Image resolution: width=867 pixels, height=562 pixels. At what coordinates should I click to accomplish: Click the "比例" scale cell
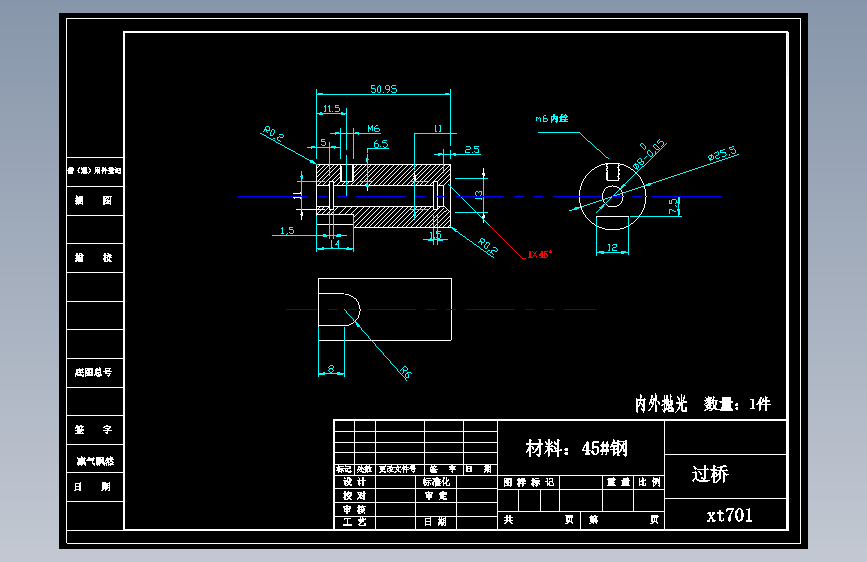pos(649,482)
